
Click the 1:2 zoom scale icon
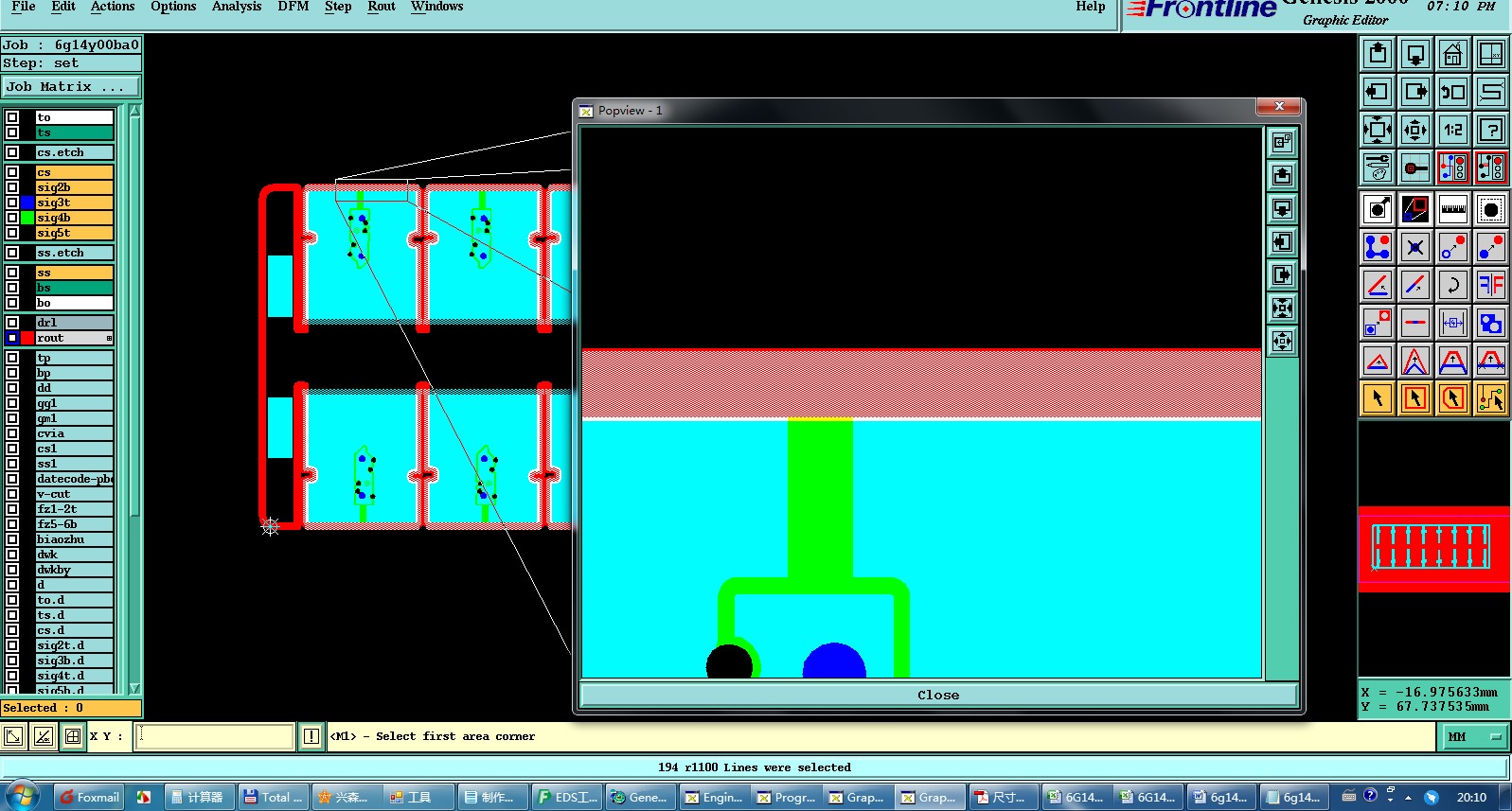pyautogui.click(x=1452, y=130)
